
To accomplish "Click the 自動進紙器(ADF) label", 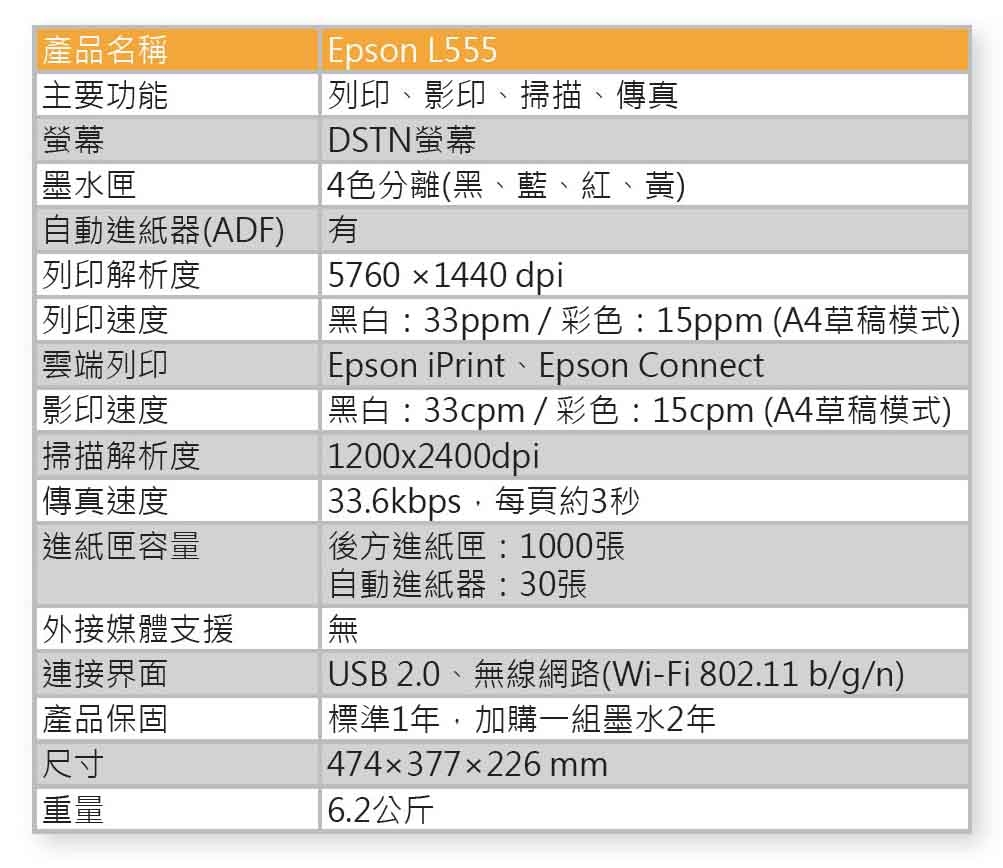I will point(163,230).
